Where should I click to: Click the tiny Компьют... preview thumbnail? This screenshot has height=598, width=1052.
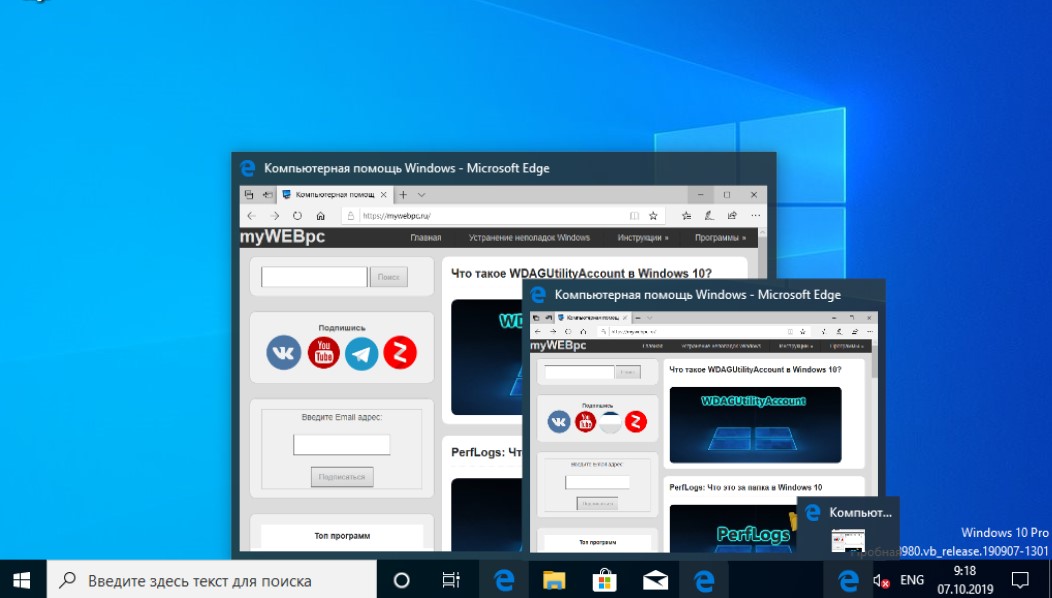[848, 540]
